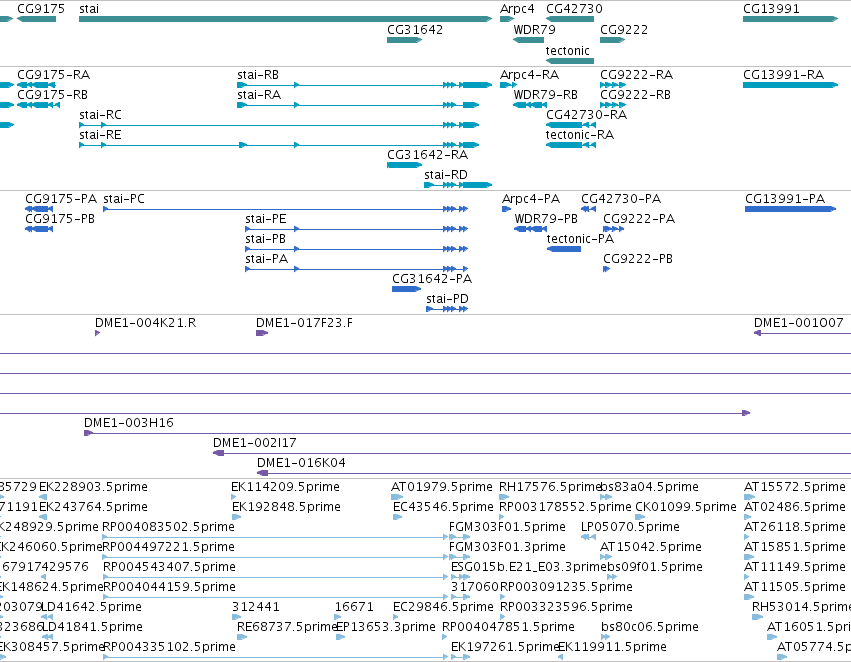Select the CG9222-RB transcript label

click(x=635, y=95)
